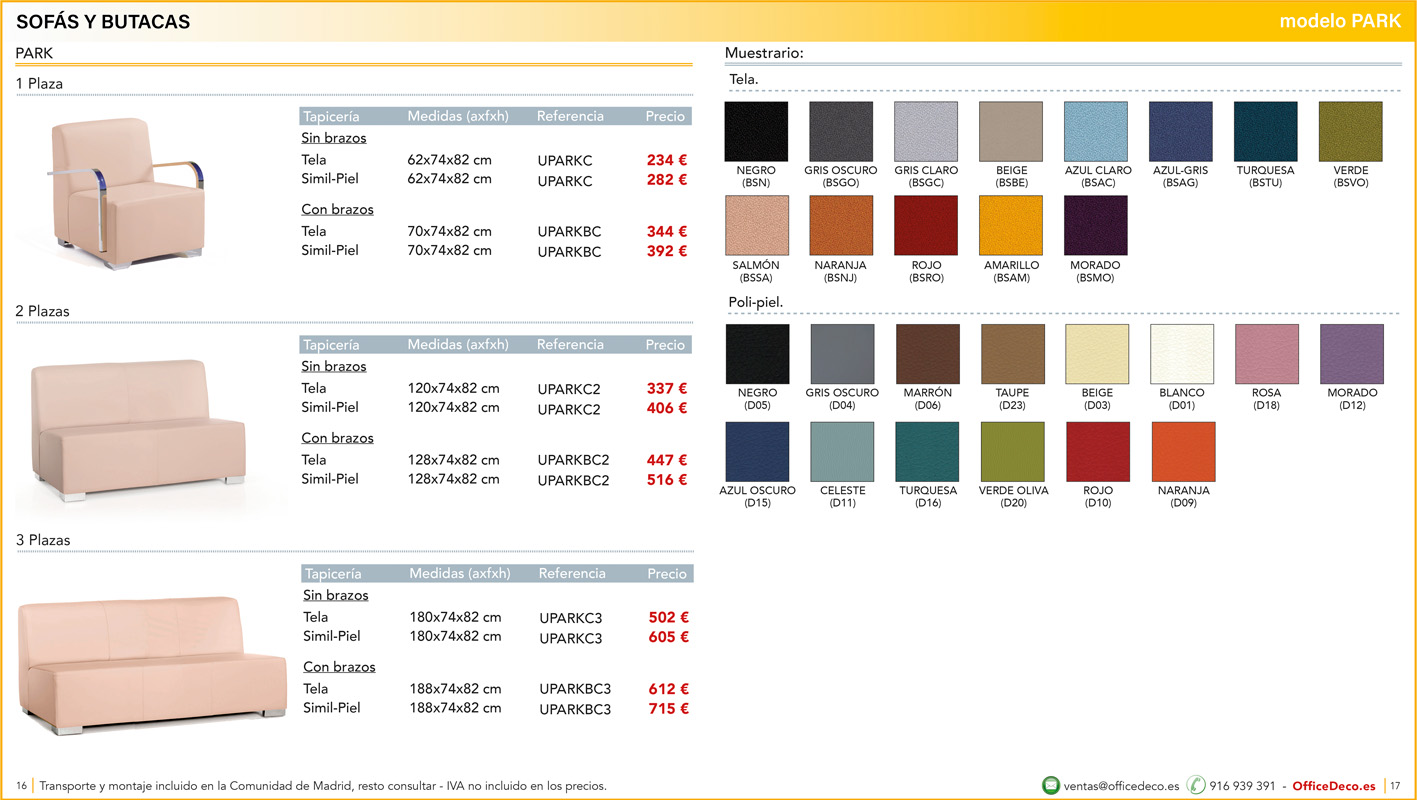Image resolution: width=1417 pixels, height=800 pixels.
Task: Click the 406 € price
Action: coord(667,408)
